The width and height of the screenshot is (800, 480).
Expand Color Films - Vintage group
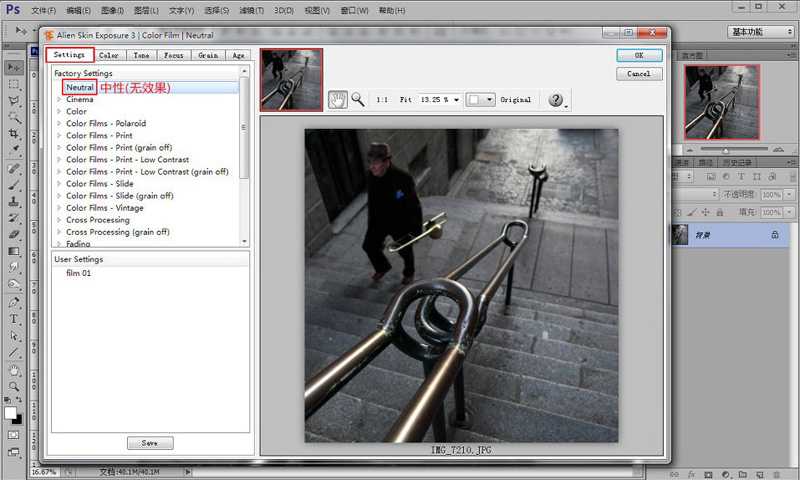(59, 208)
